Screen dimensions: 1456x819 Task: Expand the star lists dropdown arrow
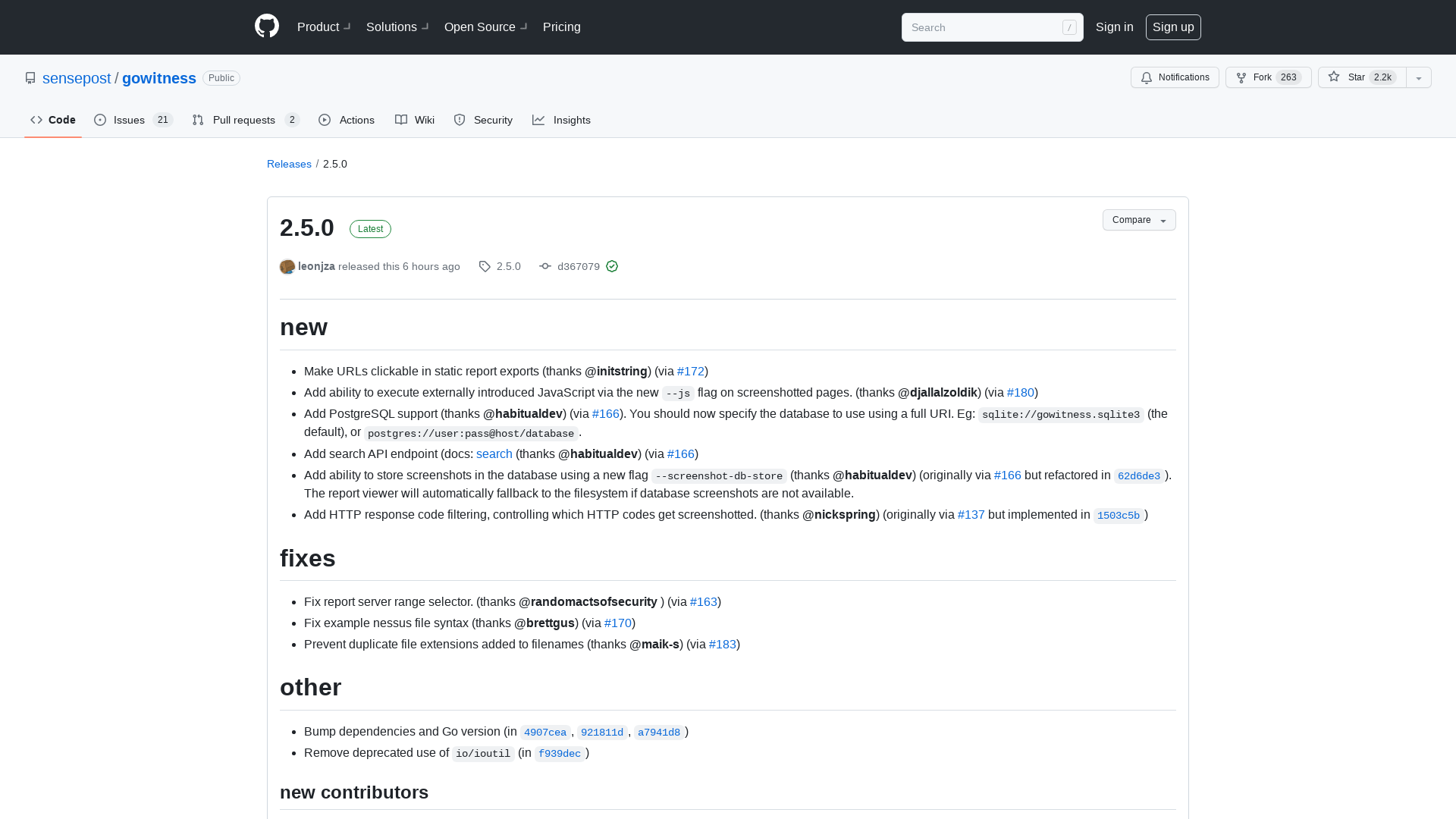click(1419, 77)
